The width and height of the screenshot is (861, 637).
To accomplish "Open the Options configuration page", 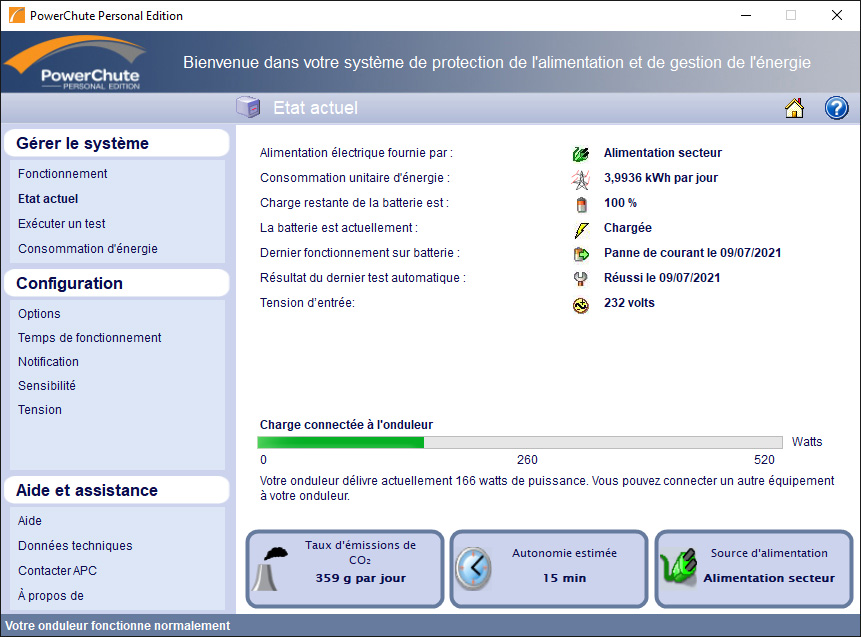I will 39,314.
